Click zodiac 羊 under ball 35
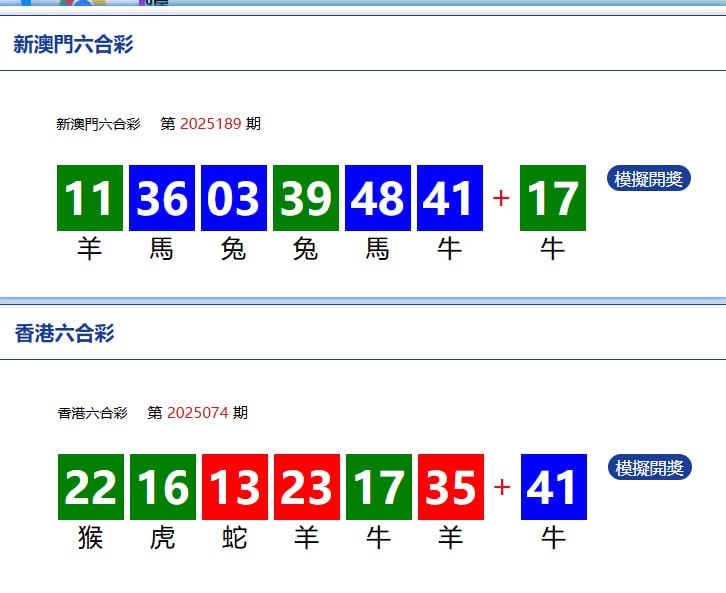The image size is (726, 593). point(451,538)
